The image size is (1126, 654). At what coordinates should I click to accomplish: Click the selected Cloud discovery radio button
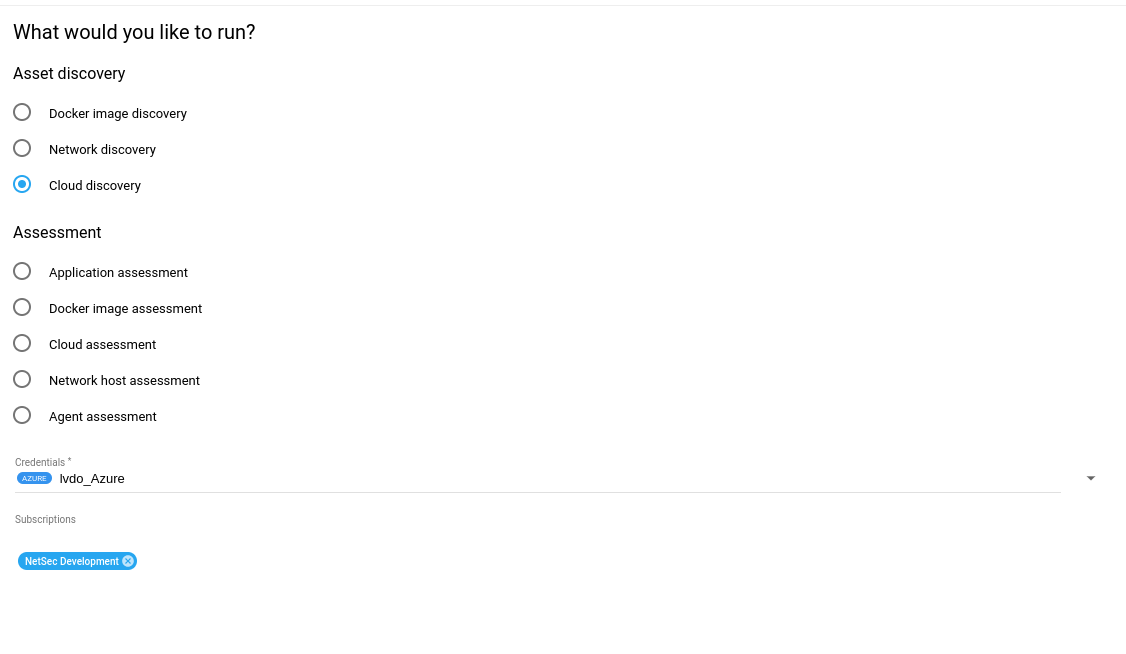[22, 185]
